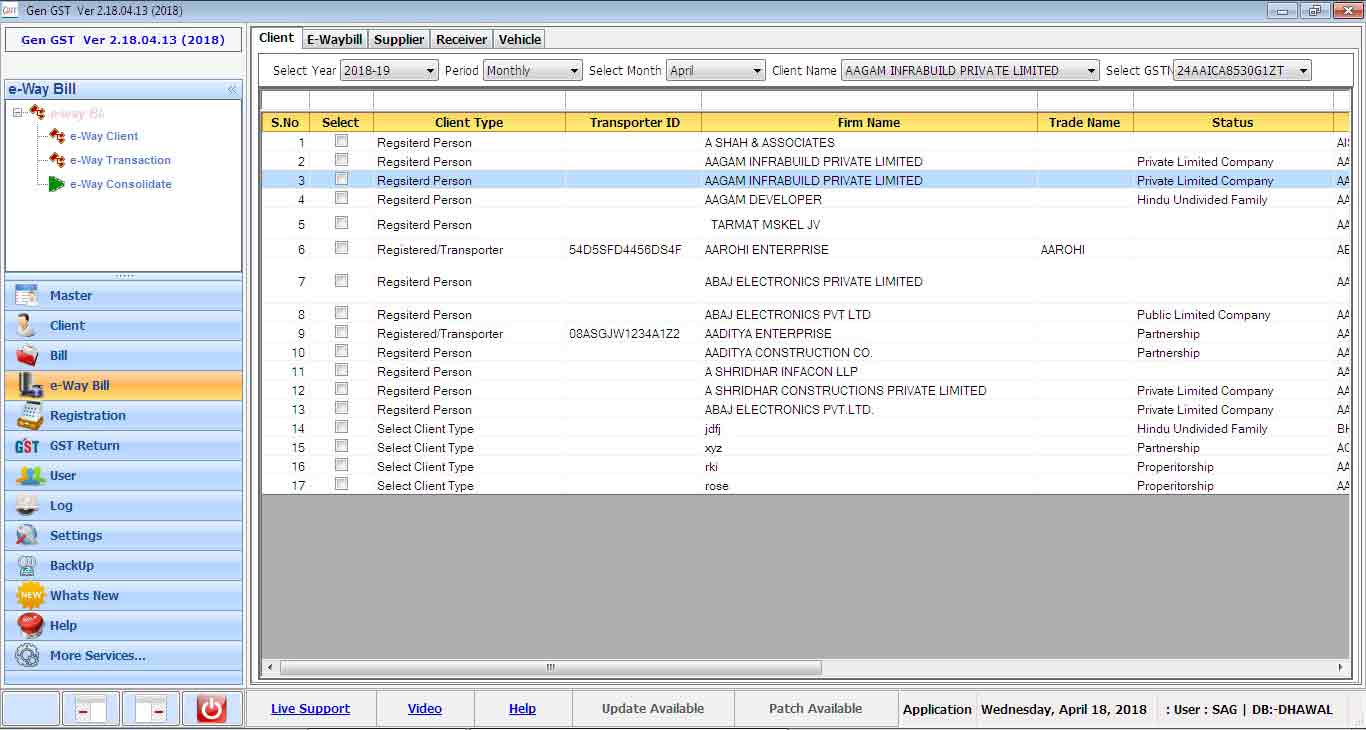The width and height of the screenshot is (1366, 730).
Task: Open Whats New badge icon
Action: [x=30, y=596]
